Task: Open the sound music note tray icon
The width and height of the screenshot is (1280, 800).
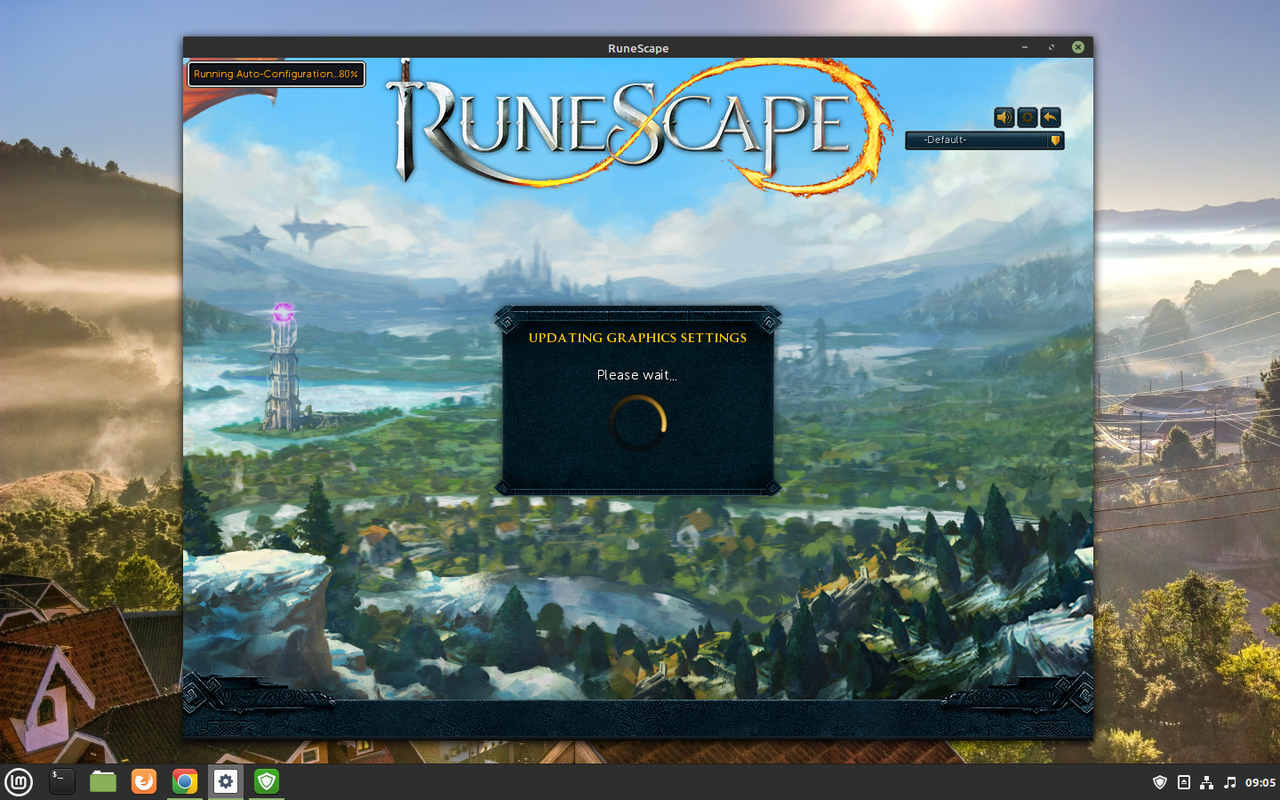Action: pos(1230,782)
